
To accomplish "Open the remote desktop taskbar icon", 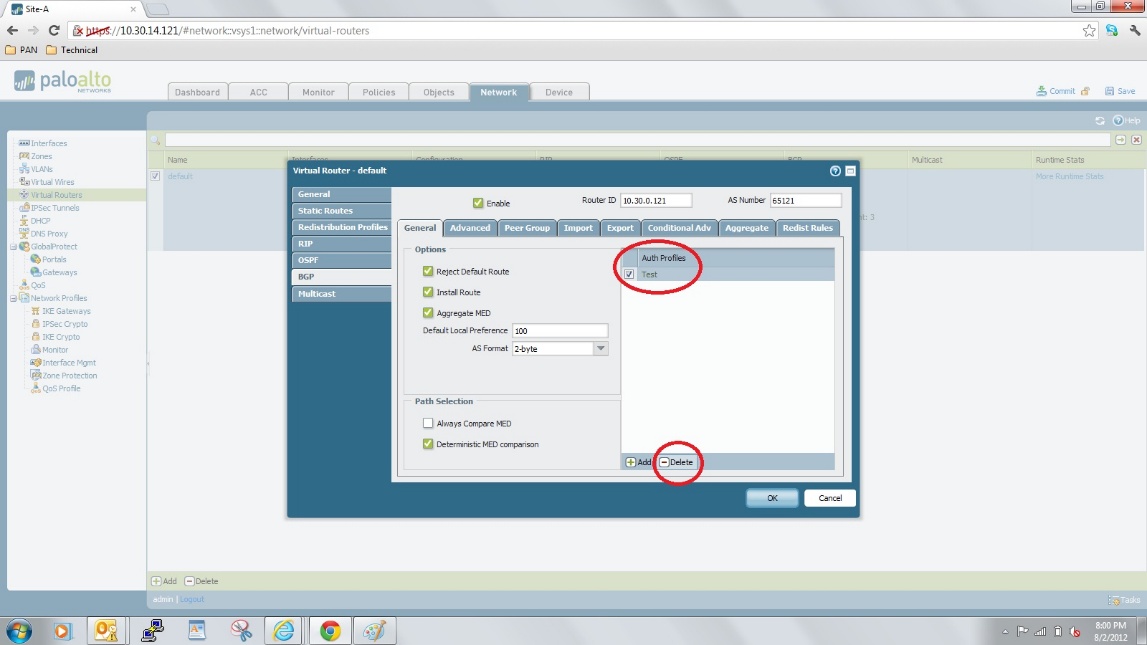I will 152,630.
